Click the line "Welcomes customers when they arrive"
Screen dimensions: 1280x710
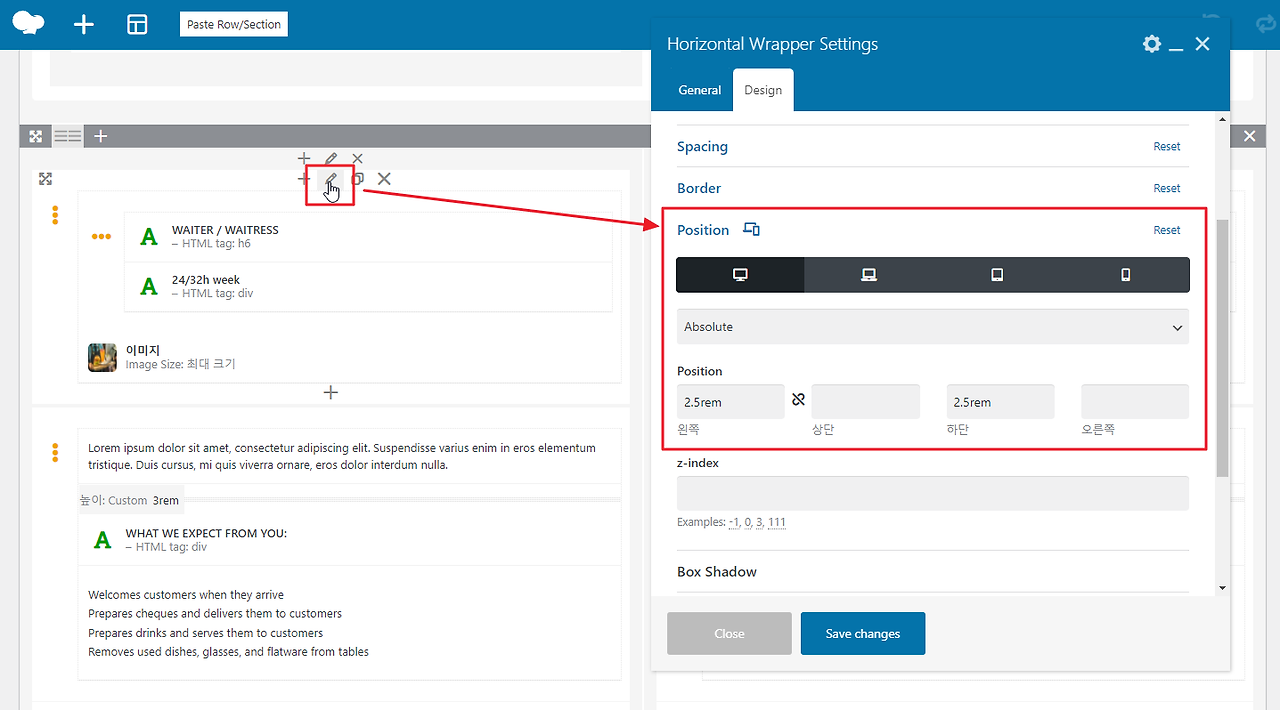point(186,595)
